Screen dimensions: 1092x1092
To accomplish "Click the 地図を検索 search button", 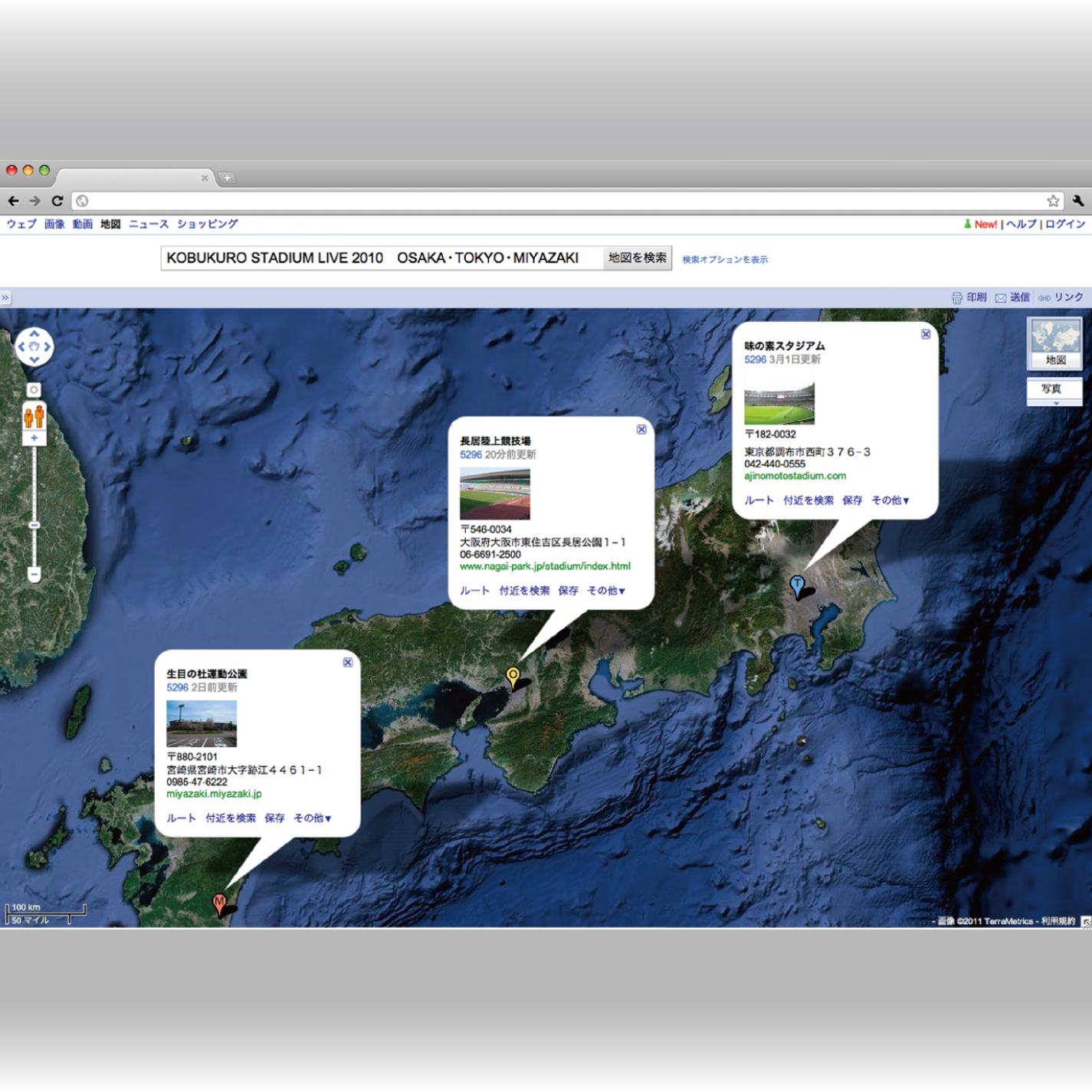I will click(637, 258).
